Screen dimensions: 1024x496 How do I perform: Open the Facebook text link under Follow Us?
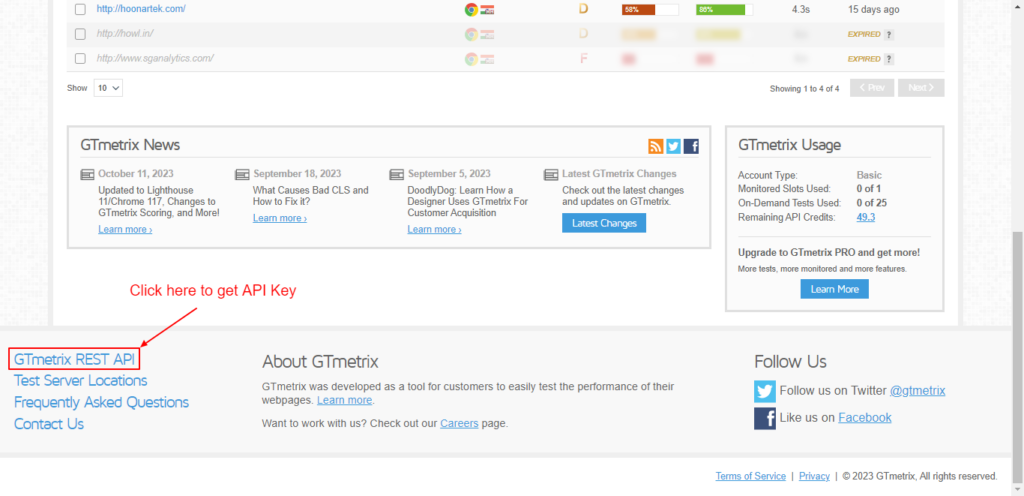865,418
